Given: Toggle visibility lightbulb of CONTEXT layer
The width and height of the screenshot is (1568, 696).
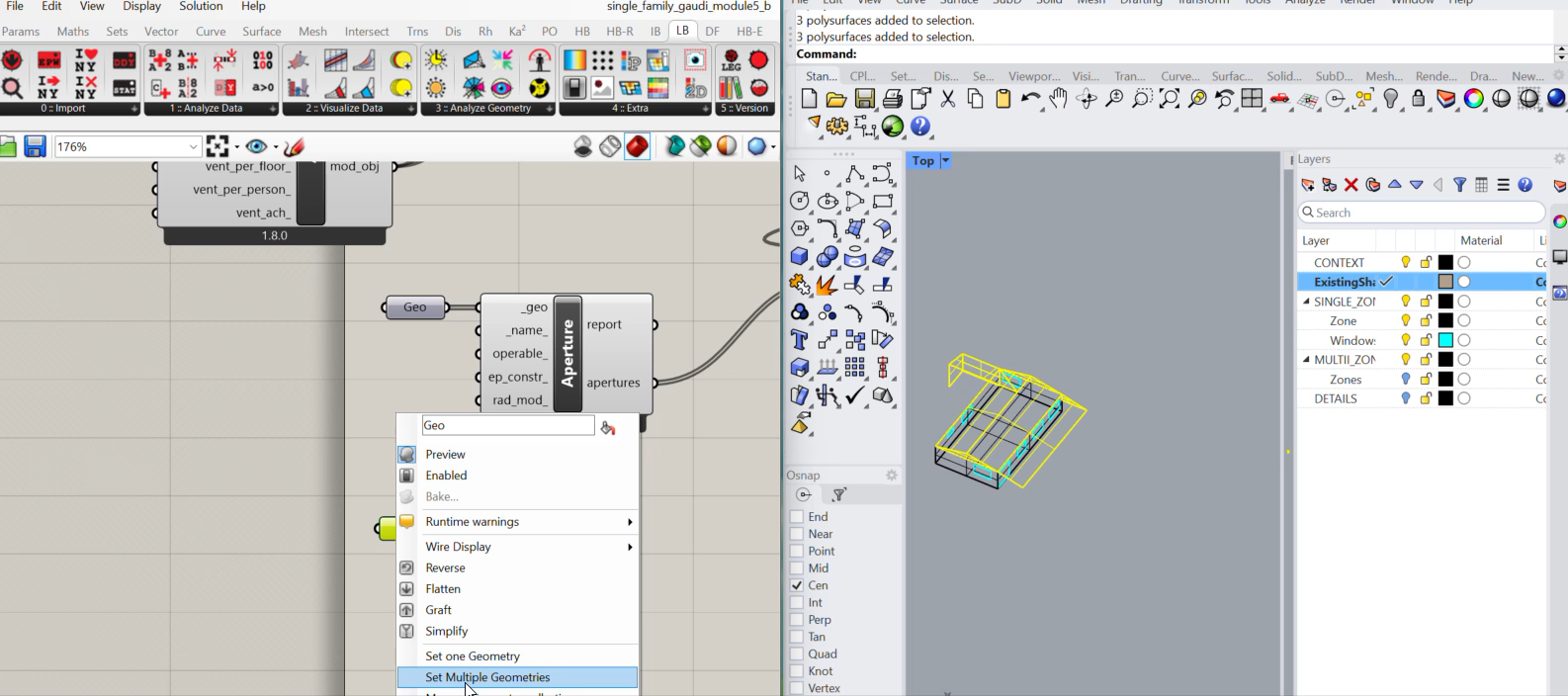Looking at the screenshot, I should point(1406,263).
